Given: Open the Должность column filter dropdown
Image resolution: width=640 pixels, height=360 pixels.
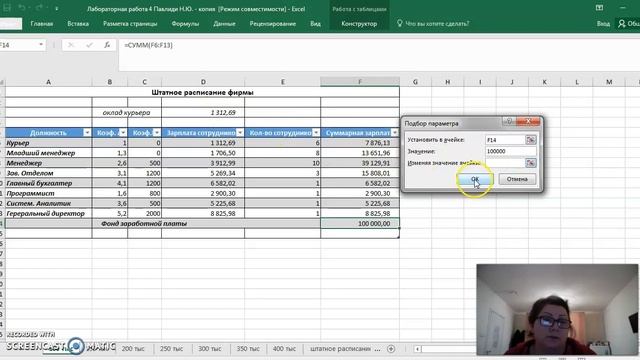Looking at the screenshot, I should [87, 133].
